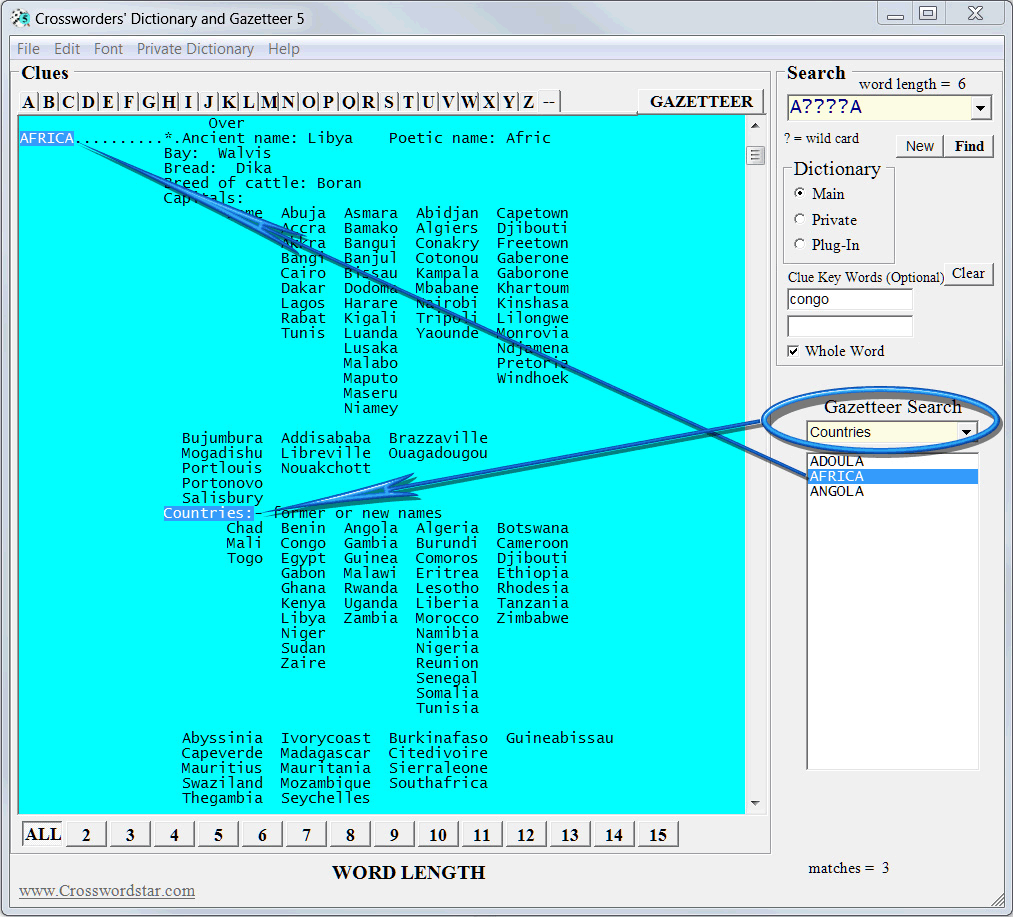
Task: Expand the Countries gazetteer dropdown
Action: click(966, 432)
